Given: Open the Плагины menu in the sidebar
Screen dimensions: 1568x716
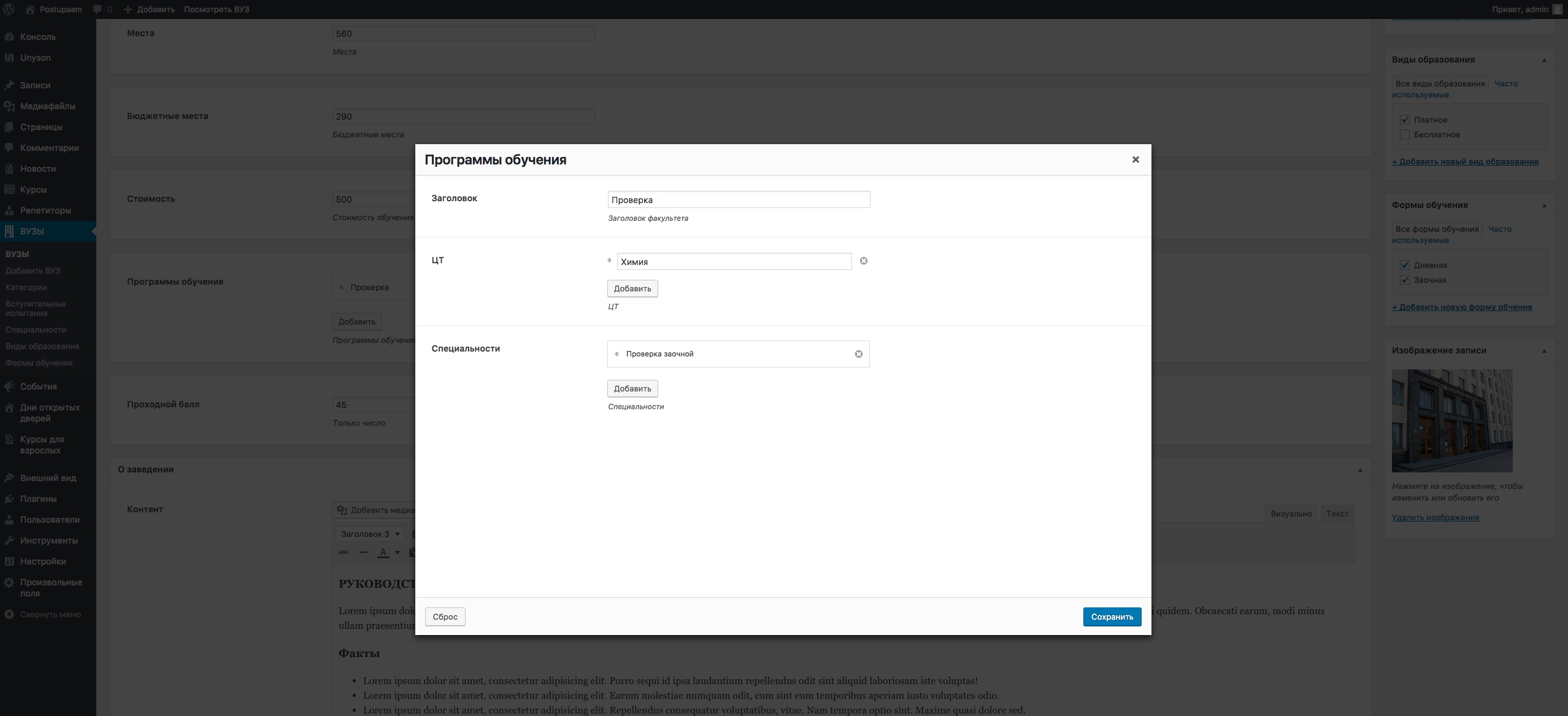Looking at the screenshot, I should (38, 499).
